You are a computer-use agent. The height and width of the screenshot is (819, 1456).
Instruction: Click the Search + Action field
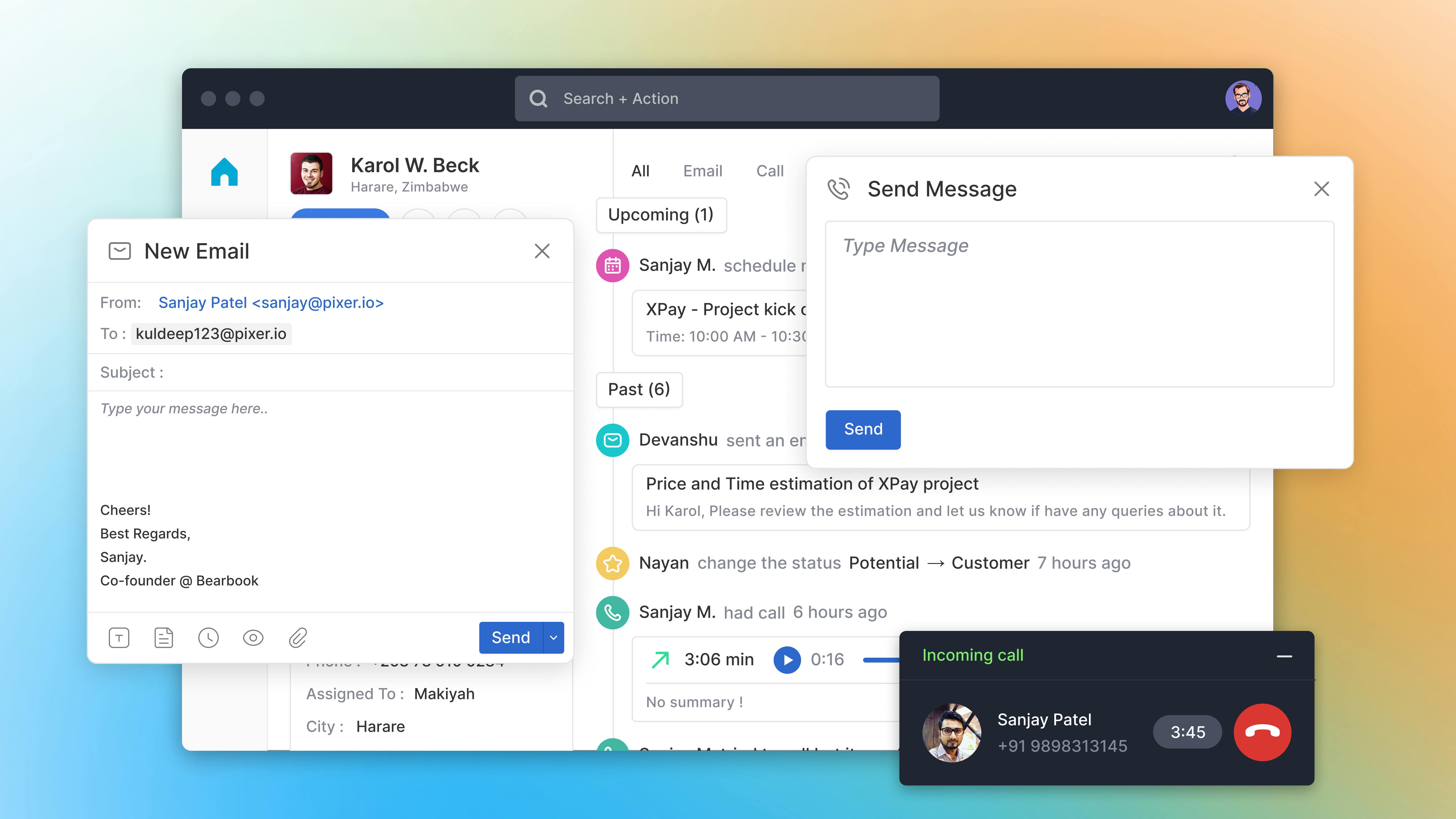(x=727, y=99)
